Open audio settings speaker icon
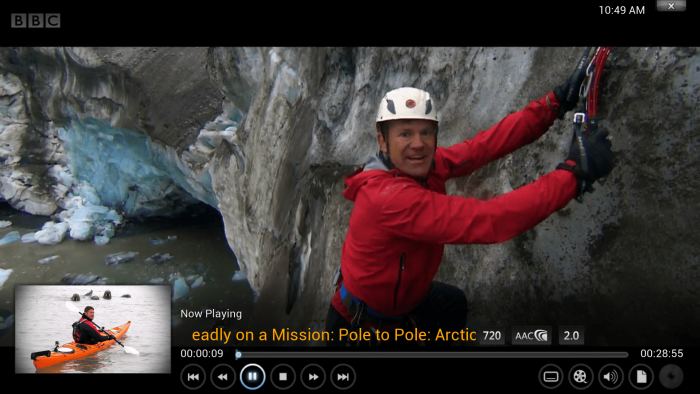This screenshot has height=394, width=700. [611, 377]
